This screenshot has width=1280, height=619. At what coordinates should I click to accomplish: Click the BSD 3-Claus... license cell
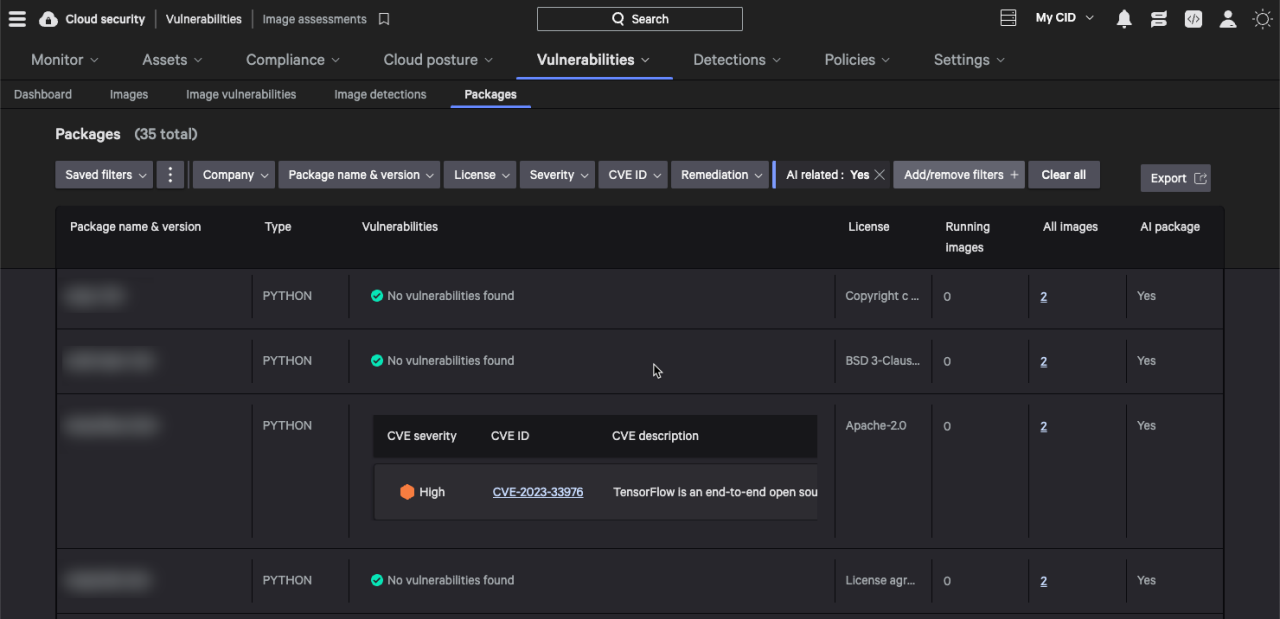point(883,361)
